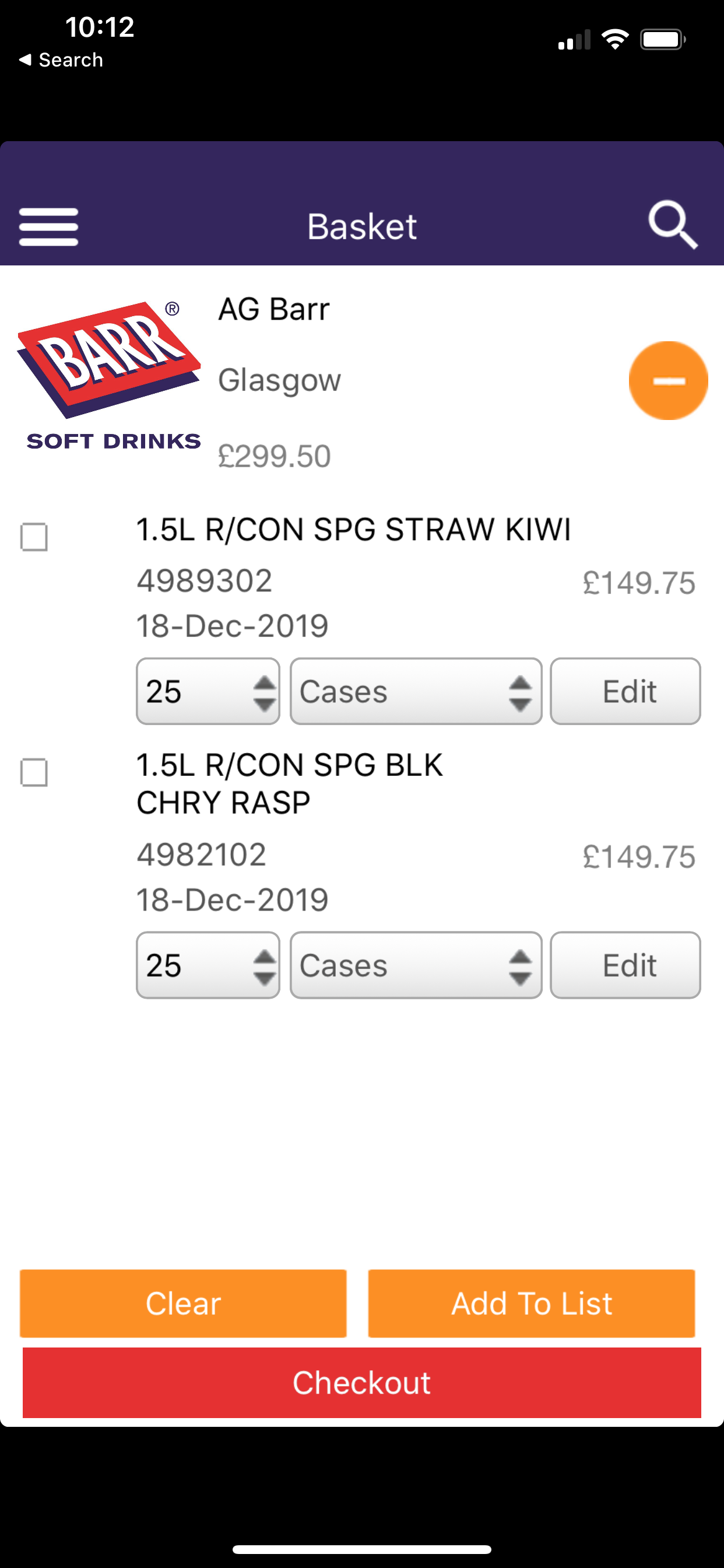
Task: Tap the cellular signal bars icon
Action: pyautogui.click(x=574, y=40)
